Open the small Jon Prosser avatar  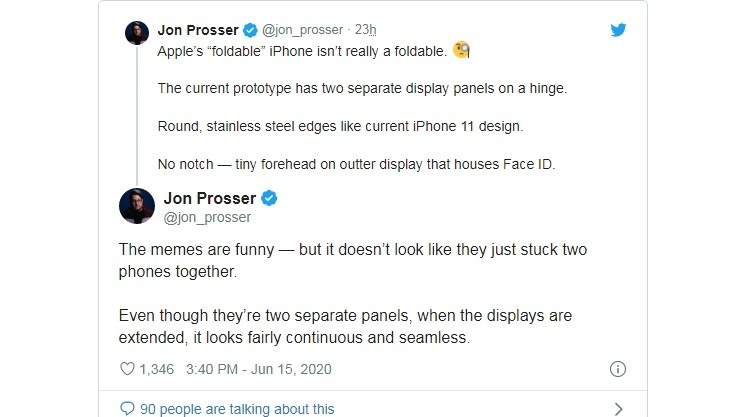[137, 33]
